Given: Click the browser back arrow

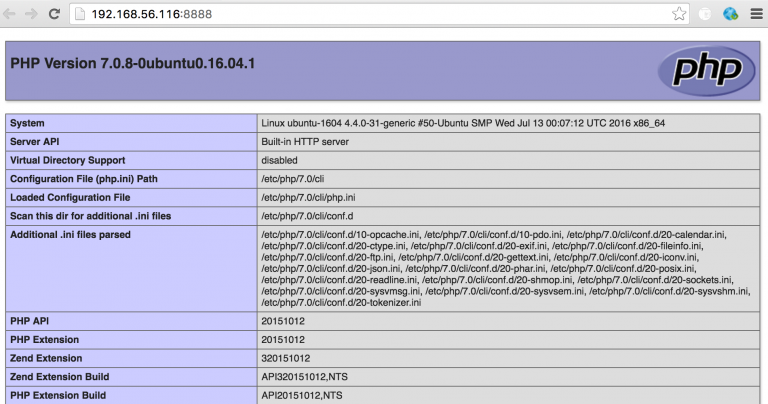Looking at the screenshot, I should coord(11,14).
